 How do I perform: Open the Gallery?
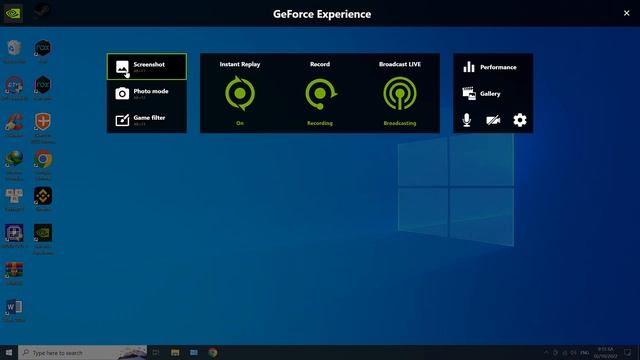[x=493, y=93]
